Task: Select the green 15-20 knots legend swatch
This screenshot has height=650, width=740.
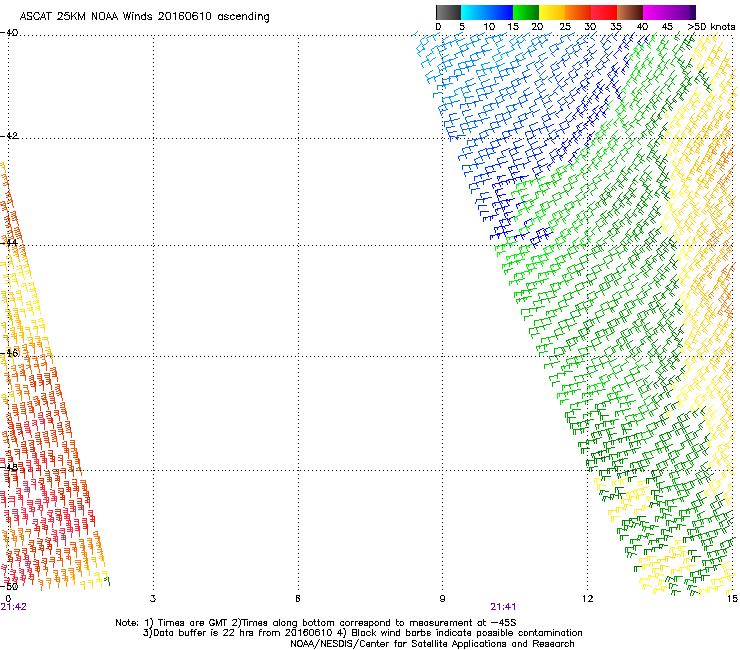Action: click(x=526, y=12)
